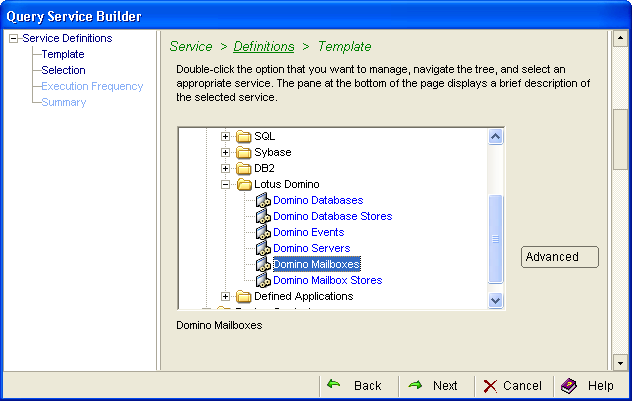Click the Domino Databases service icon
This screenshot has height=401, width=632.
coord(263,200)
